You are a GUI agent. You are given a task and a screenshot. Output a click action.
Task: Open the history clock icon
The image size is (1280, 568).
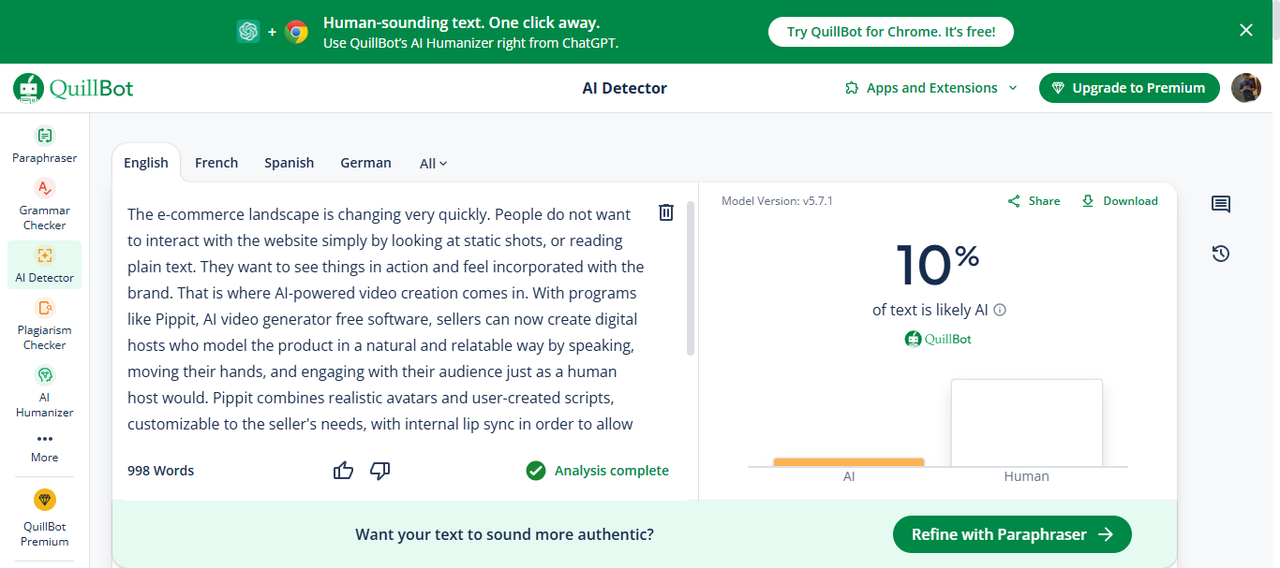click(x=1220, y=254)
